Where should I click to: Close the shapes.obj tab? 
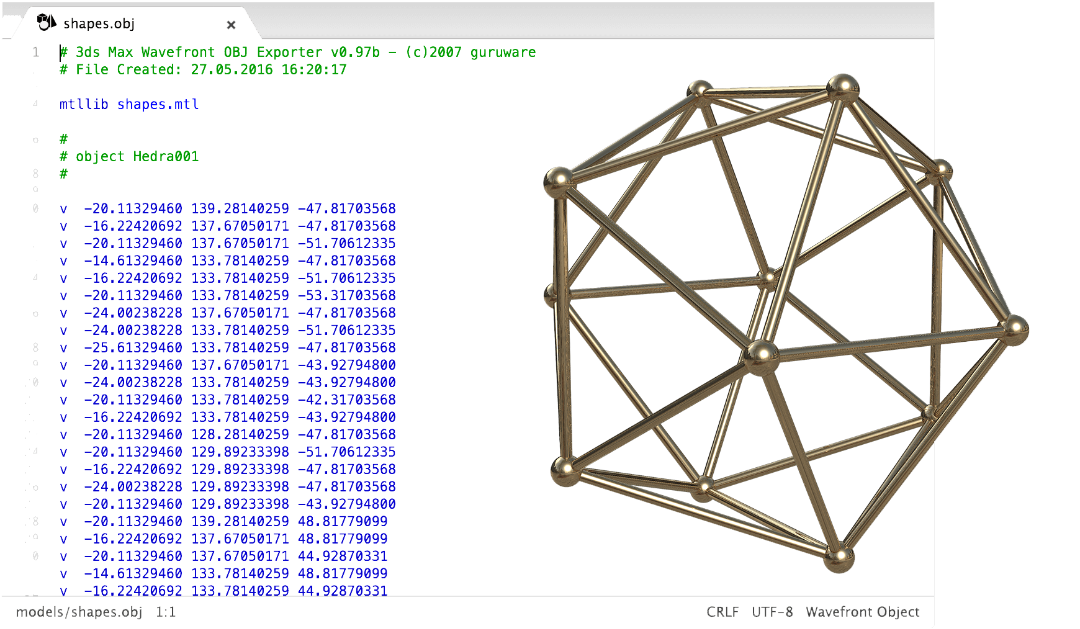pos(231,24)
